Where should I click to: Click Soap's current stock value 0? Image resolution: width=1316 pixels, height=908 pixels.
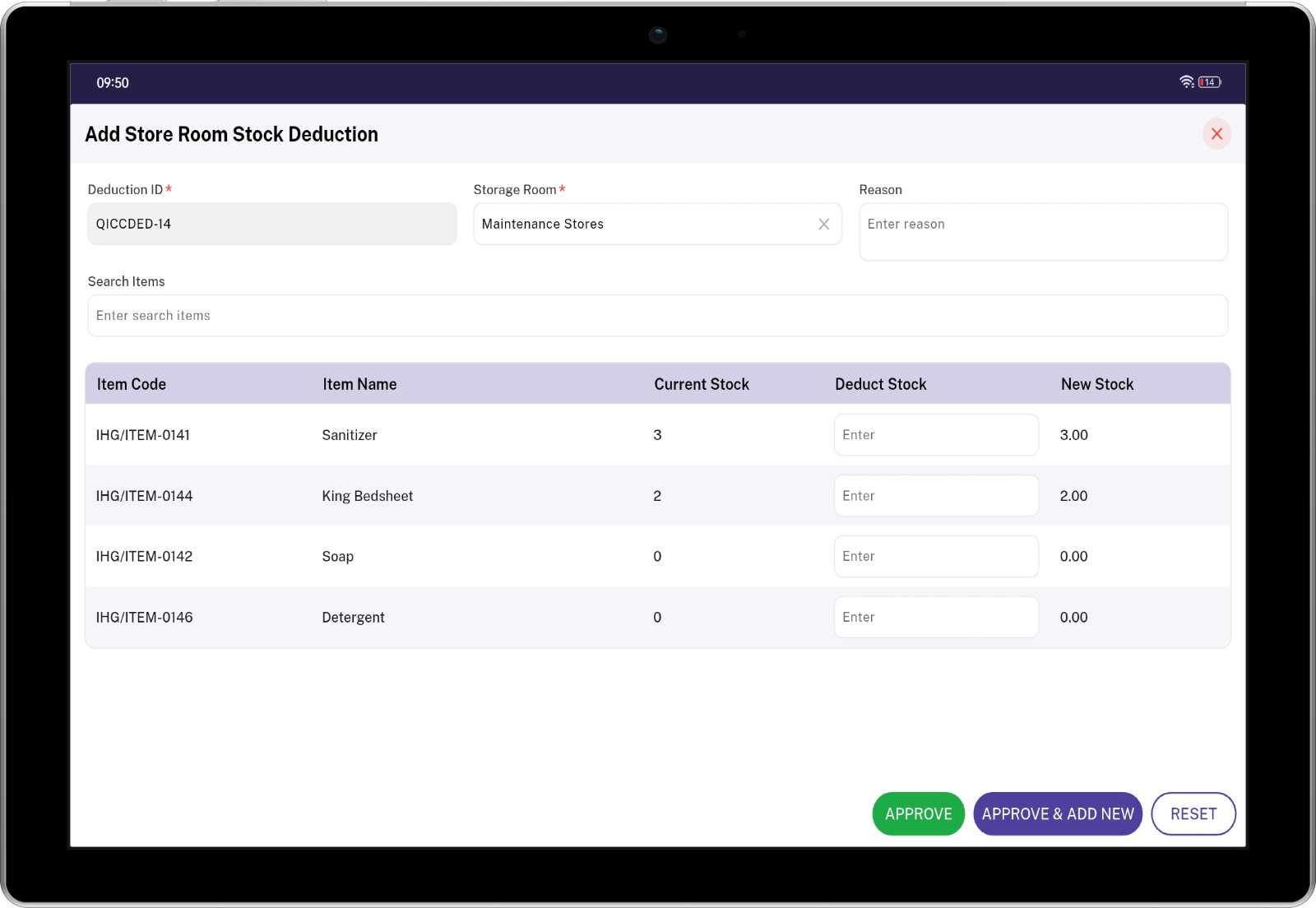point(657,557)
